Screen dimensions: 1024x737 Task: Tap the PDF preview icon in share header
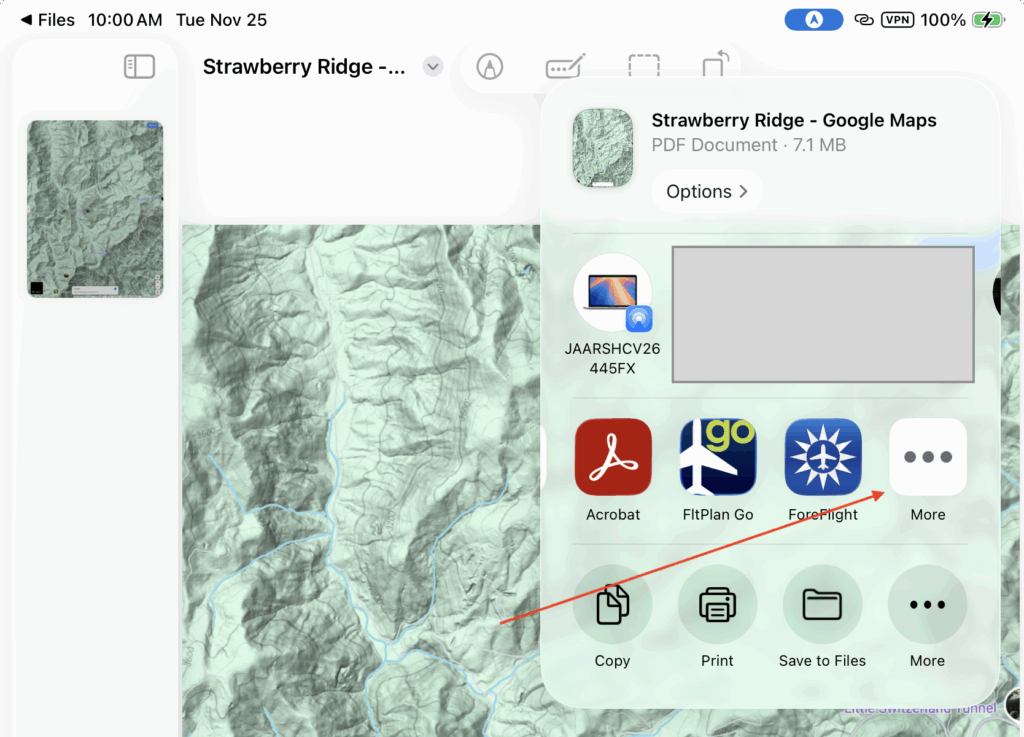pyautogui.click(x=603, y=148)
